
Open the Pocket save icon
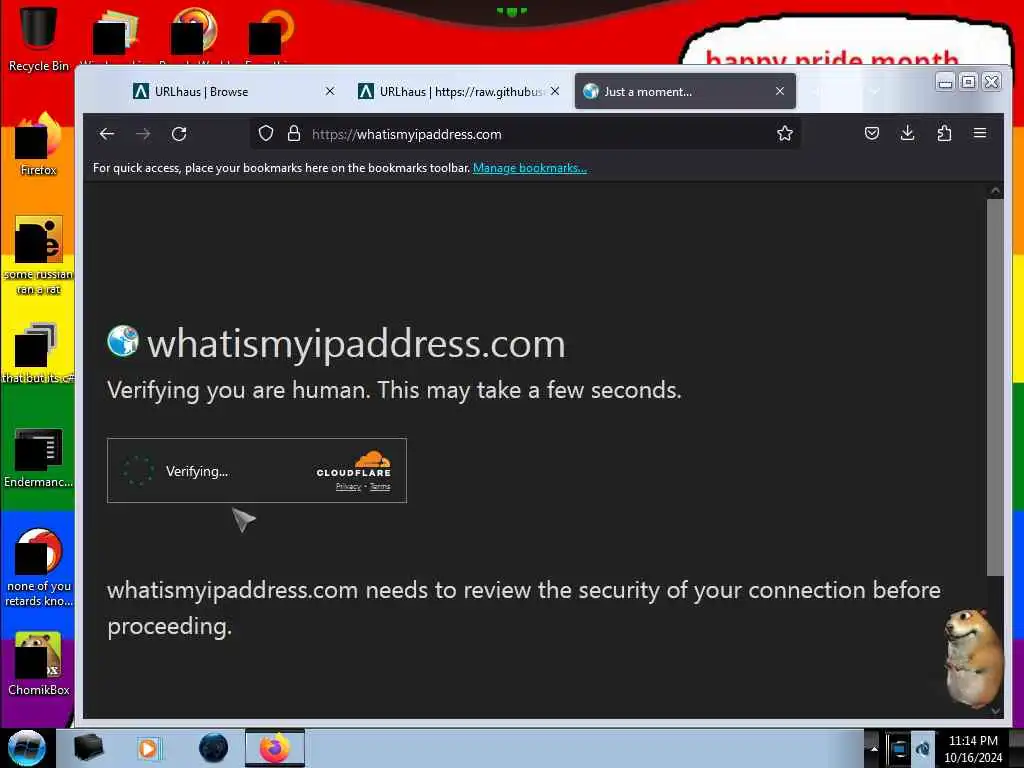872,134
